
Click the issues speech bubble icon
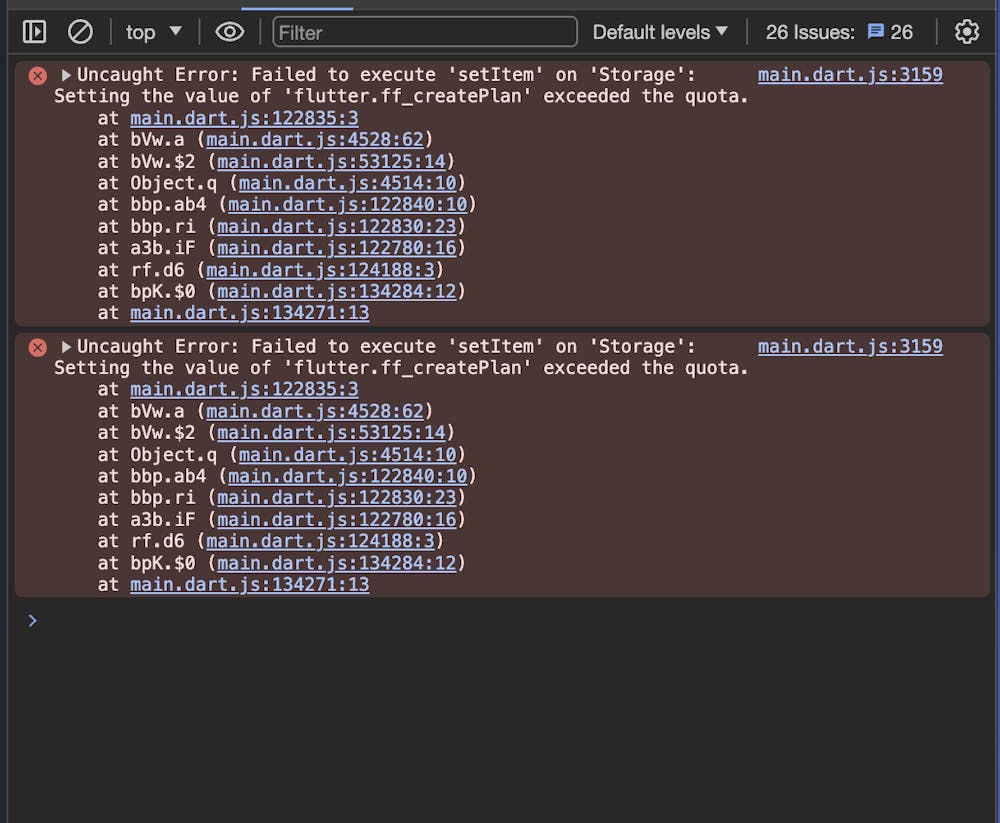point(876,31)
